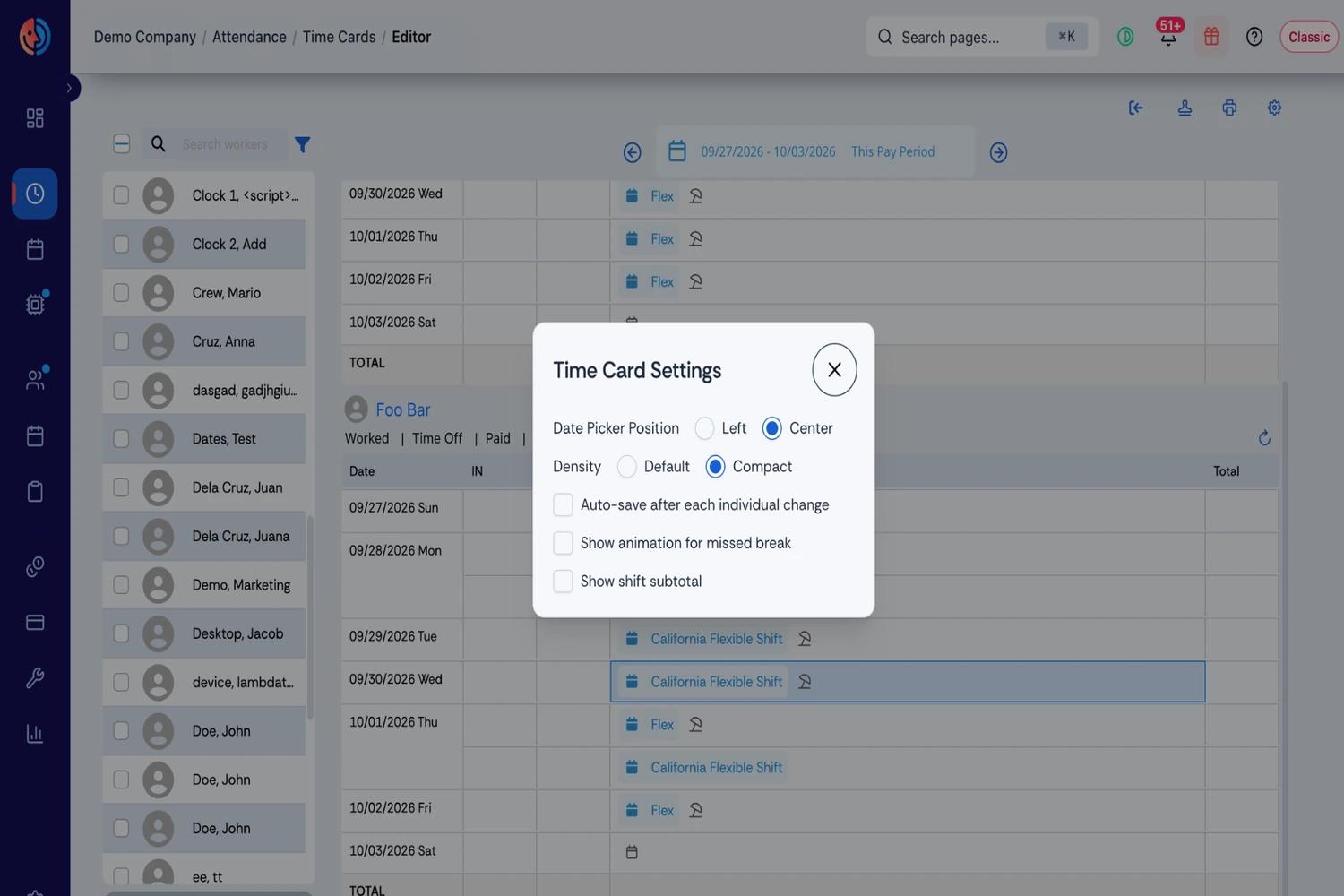Open the Attendance clock sidebar icon
The image size is (1344, 896).
[x=35, y=194]
